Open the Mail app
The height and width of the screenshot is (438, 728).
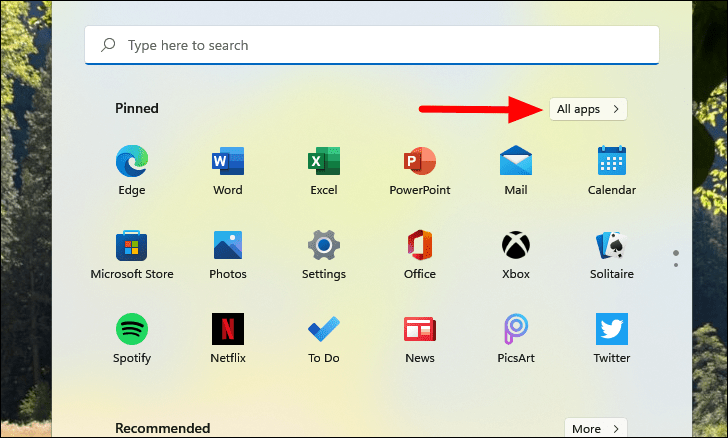[x=516, y=170]
